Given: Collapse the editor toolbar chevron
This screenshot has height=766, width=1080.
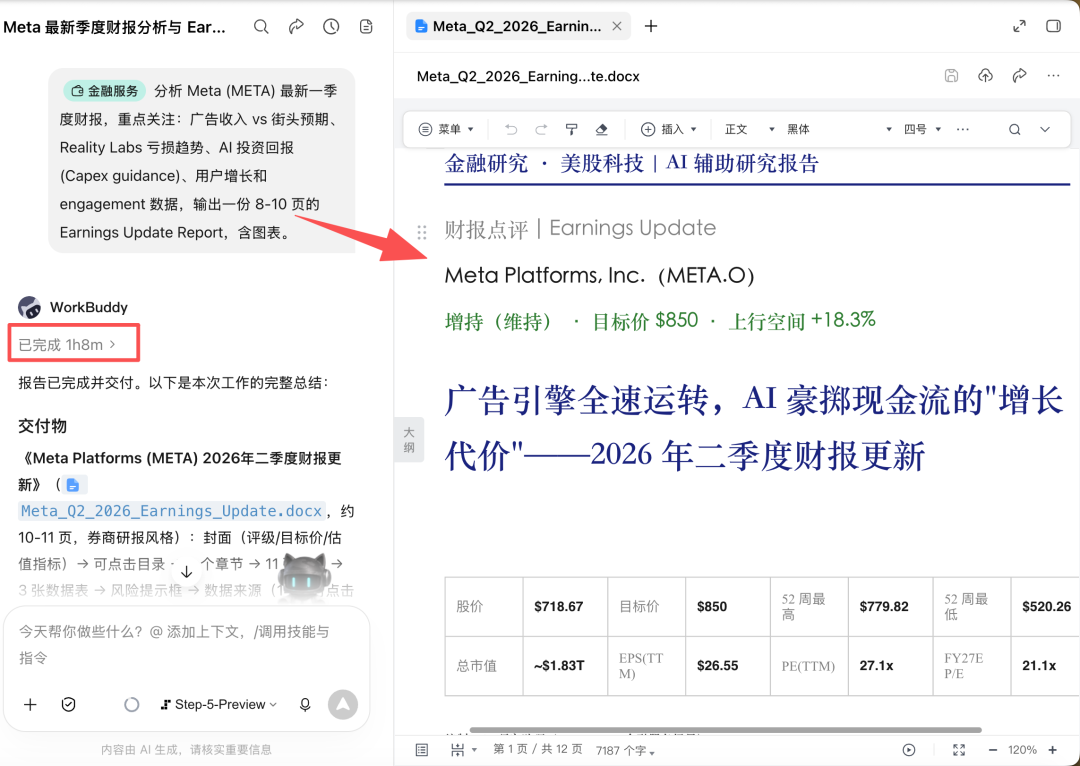Looking at the screenshot, I should point(1045,130).
